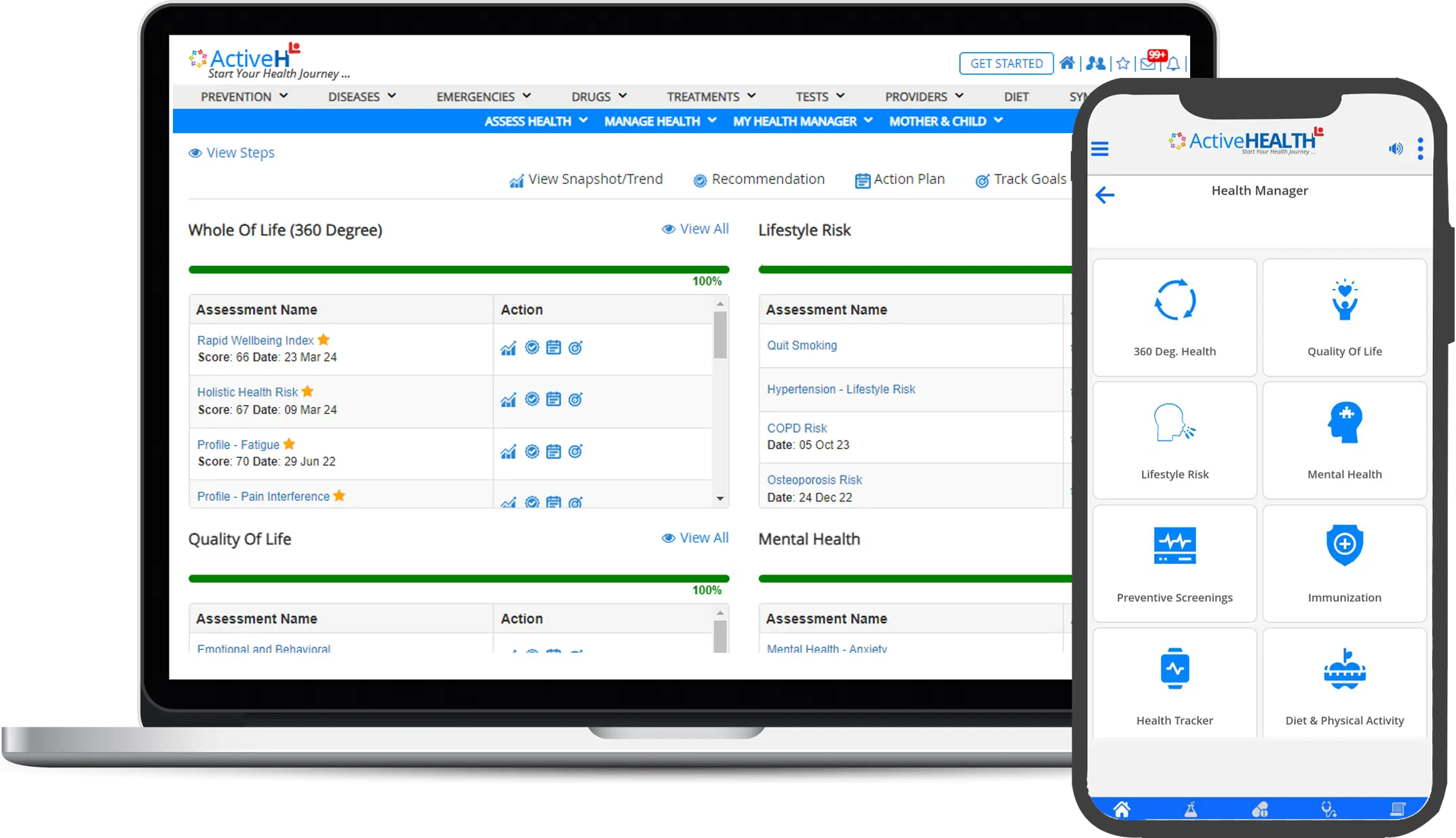Tap the speaker icon in phone header
The width and height of the screenshot is (1456, 838).
click(x=1395, y=149)
